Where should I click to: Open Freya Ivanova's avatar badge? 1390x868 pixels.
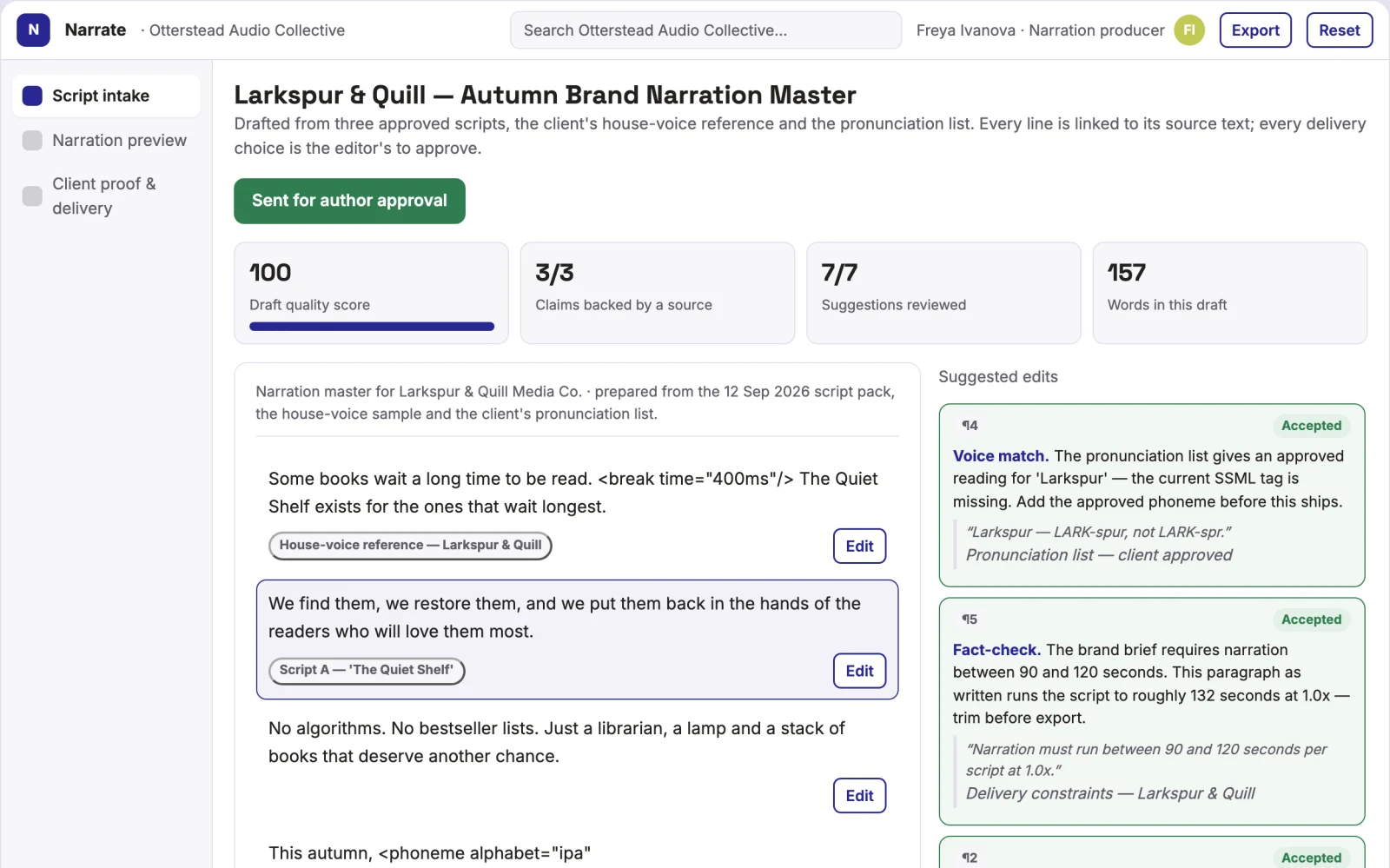[x=1189, y=30]
